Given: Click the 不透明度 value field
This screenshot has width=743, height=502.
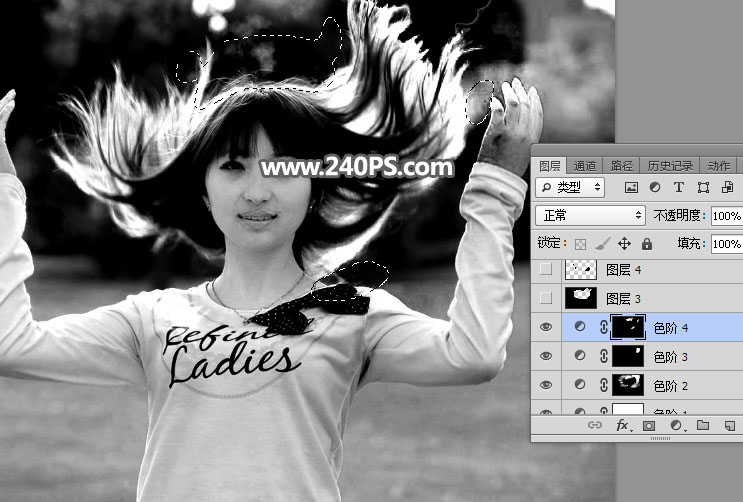Looking at the screenshot, I should coord(725,215).
